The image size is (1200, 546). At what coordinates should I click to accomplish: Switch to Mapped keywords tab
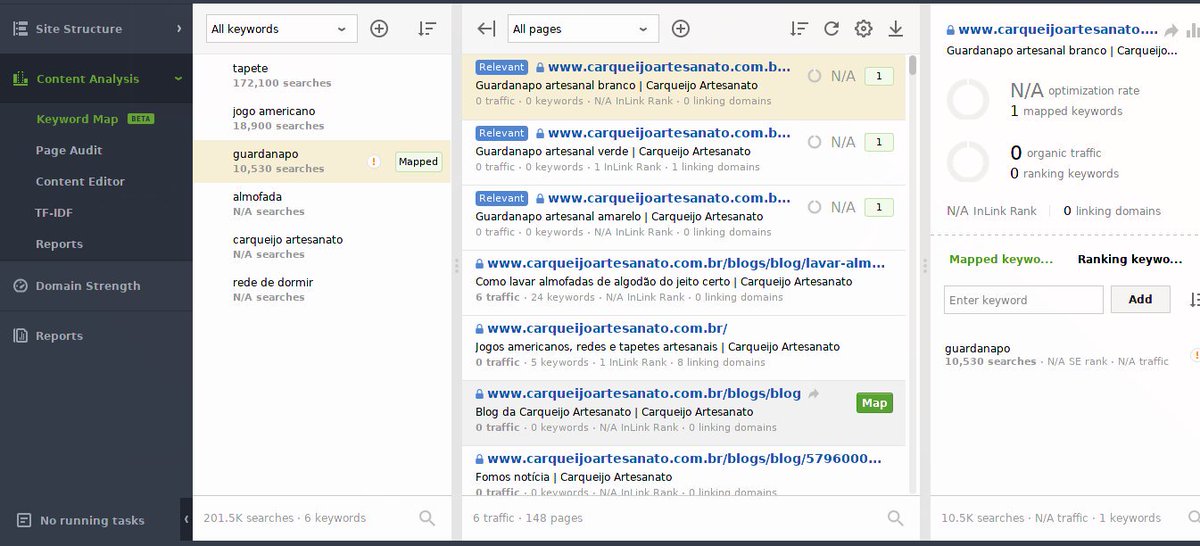pyautogui.click(x=1001, y=259)
